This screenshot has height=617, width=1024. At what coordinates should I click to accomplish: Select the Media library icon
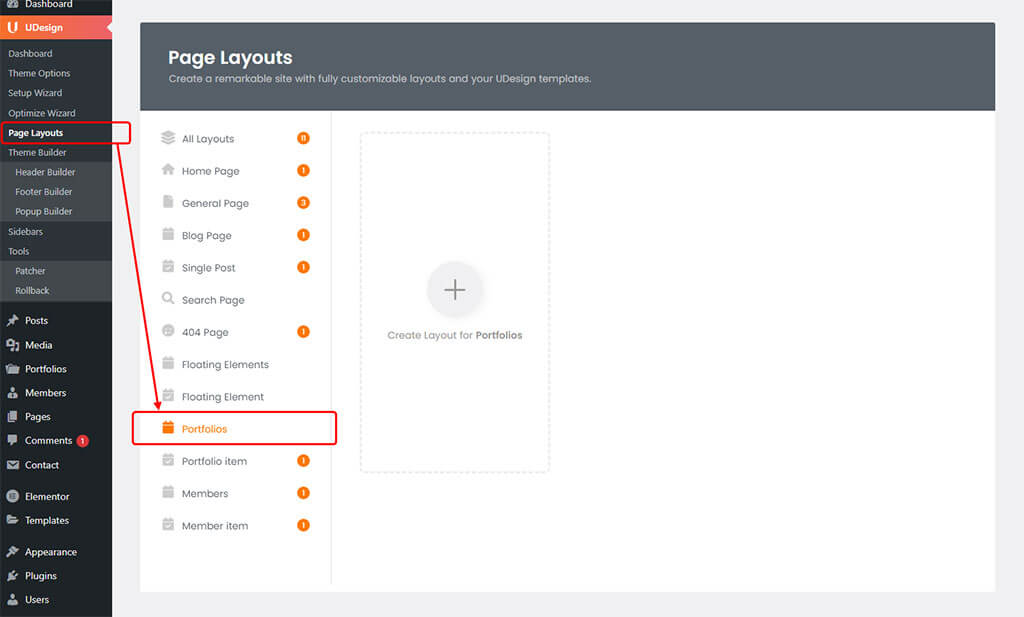coord(13,345)
